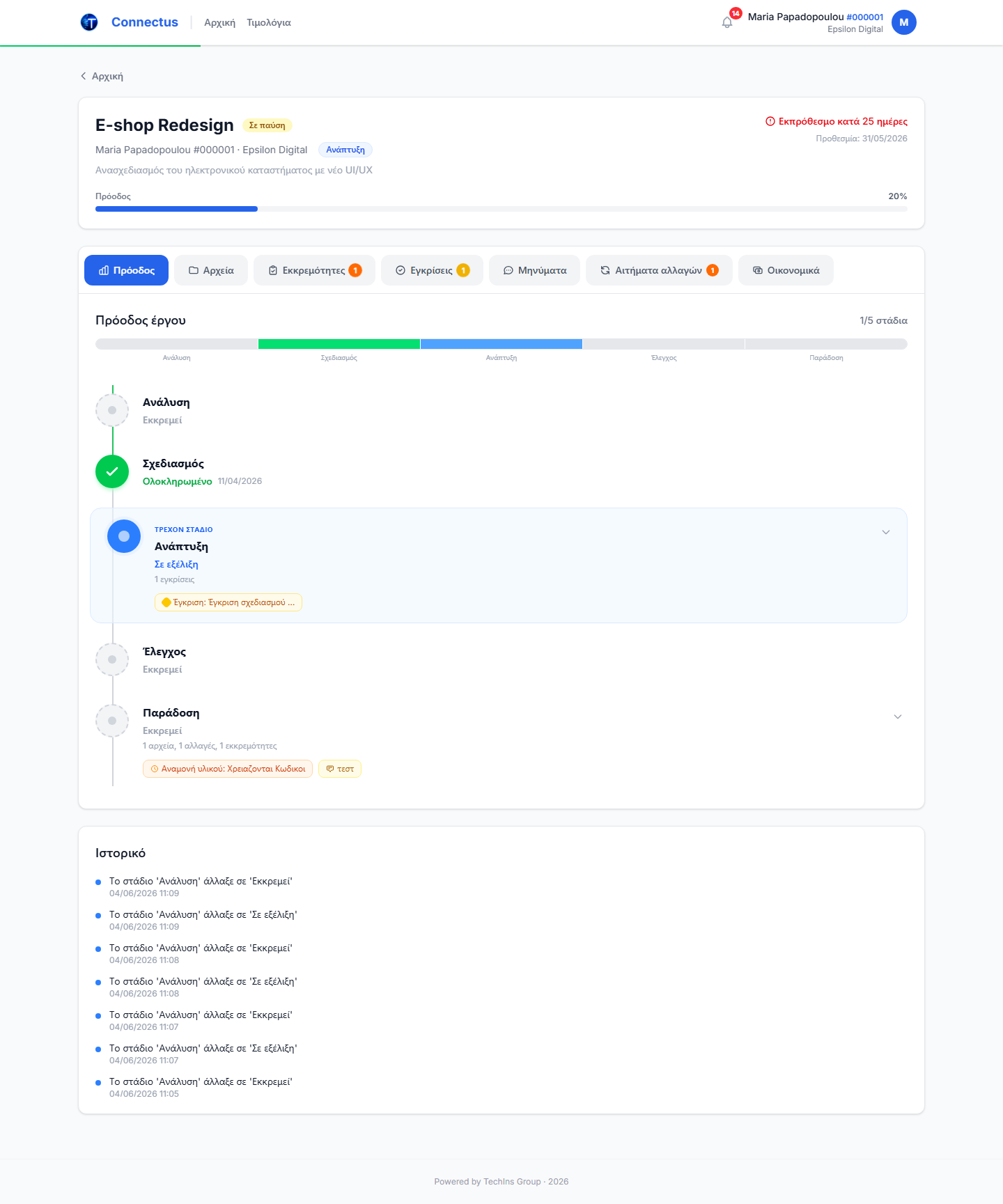The image size is (1003, 1204).
Task: Click the Ανάπτυξη stage badge in header
Action: [x=345, y=150]
